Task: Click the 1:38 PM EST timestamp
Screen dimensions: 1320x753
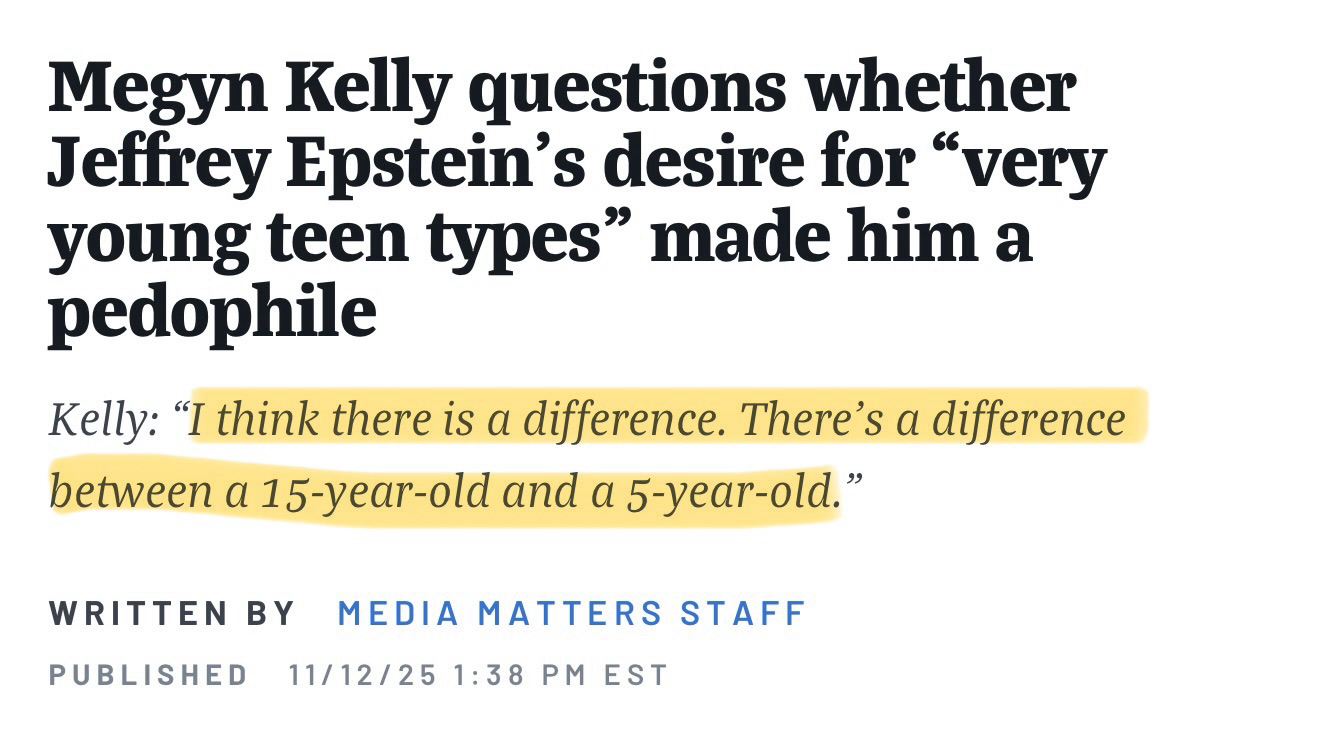Action: point(561,675)
